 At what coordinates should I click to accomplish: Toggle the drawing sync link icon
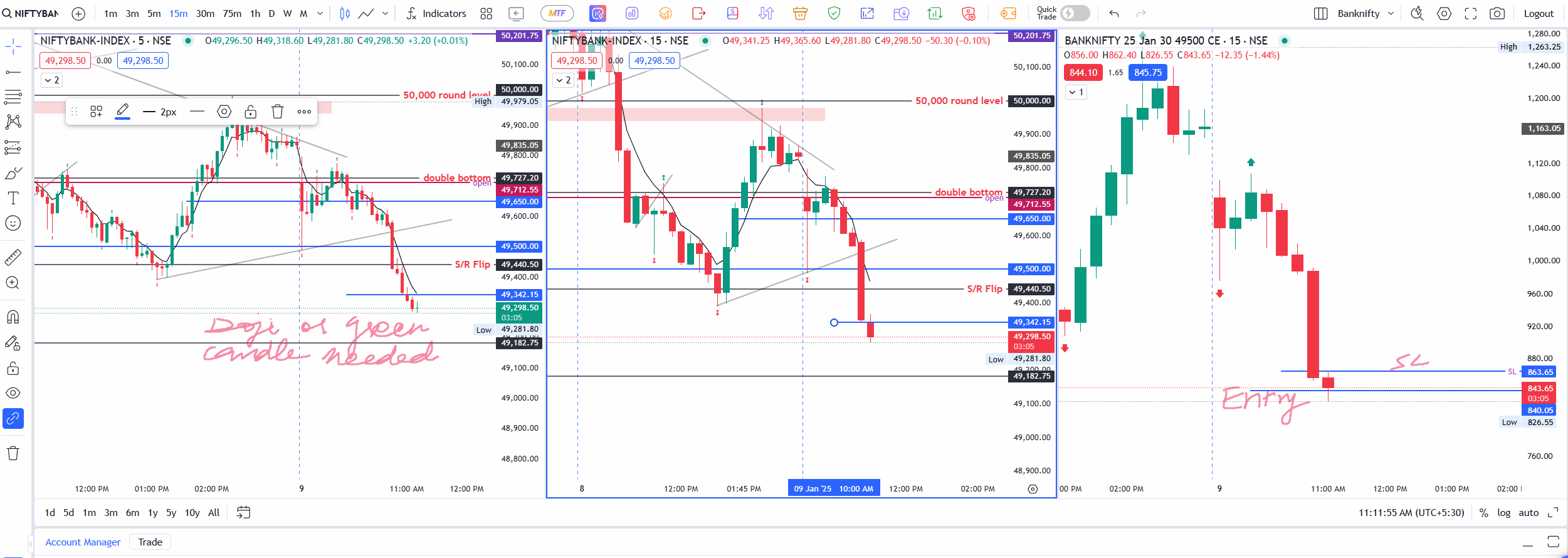[13, 418]
